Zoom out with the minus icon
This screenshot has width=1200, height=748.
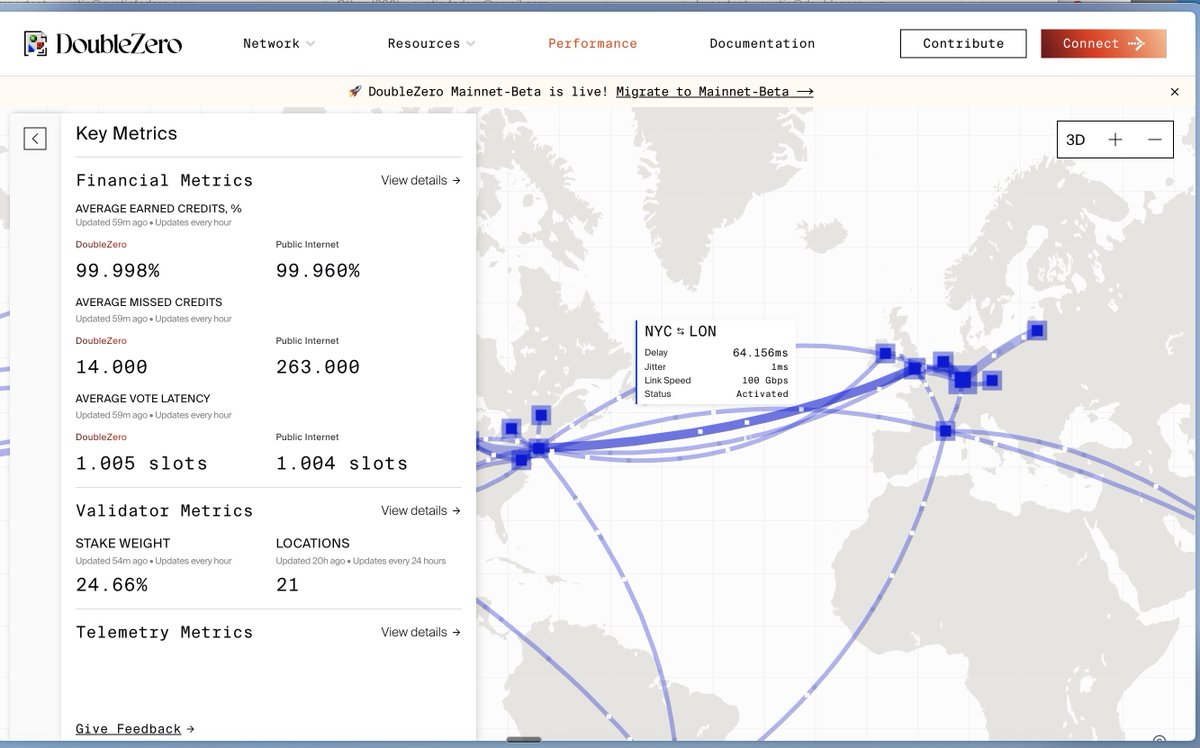(x=1155, y=140)
